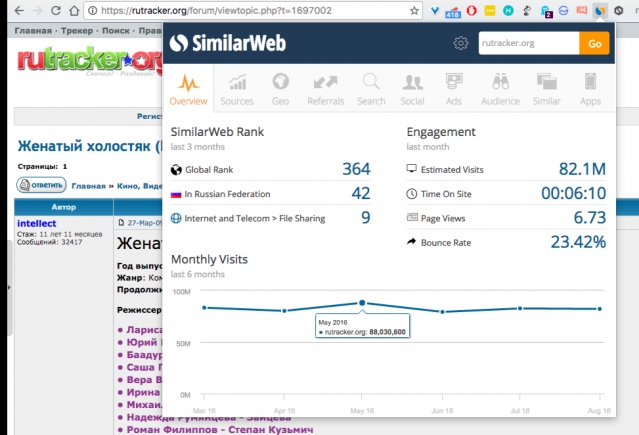Viewport: 639px width, 435px height.
Task: Open the mail extension showing 418
Action: (x=453, y=12)
